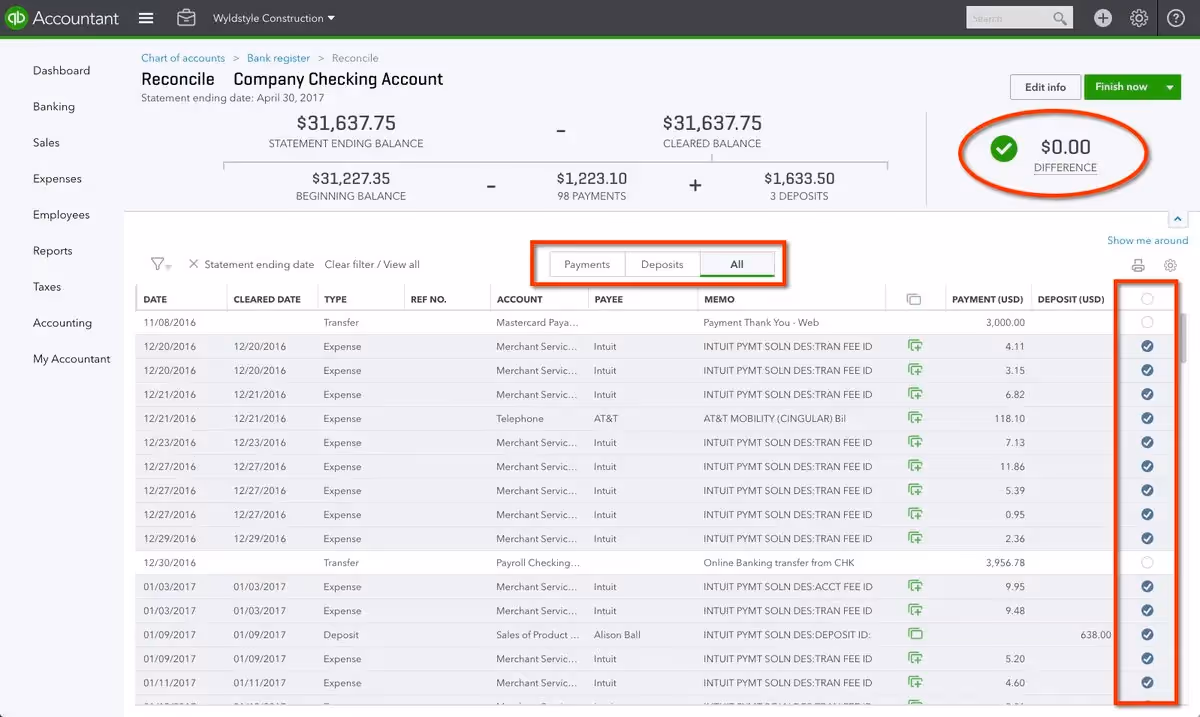Click the green match icon on the first Intuit expense
This screenshot has width=1200, height=717.
coord(915,346)
